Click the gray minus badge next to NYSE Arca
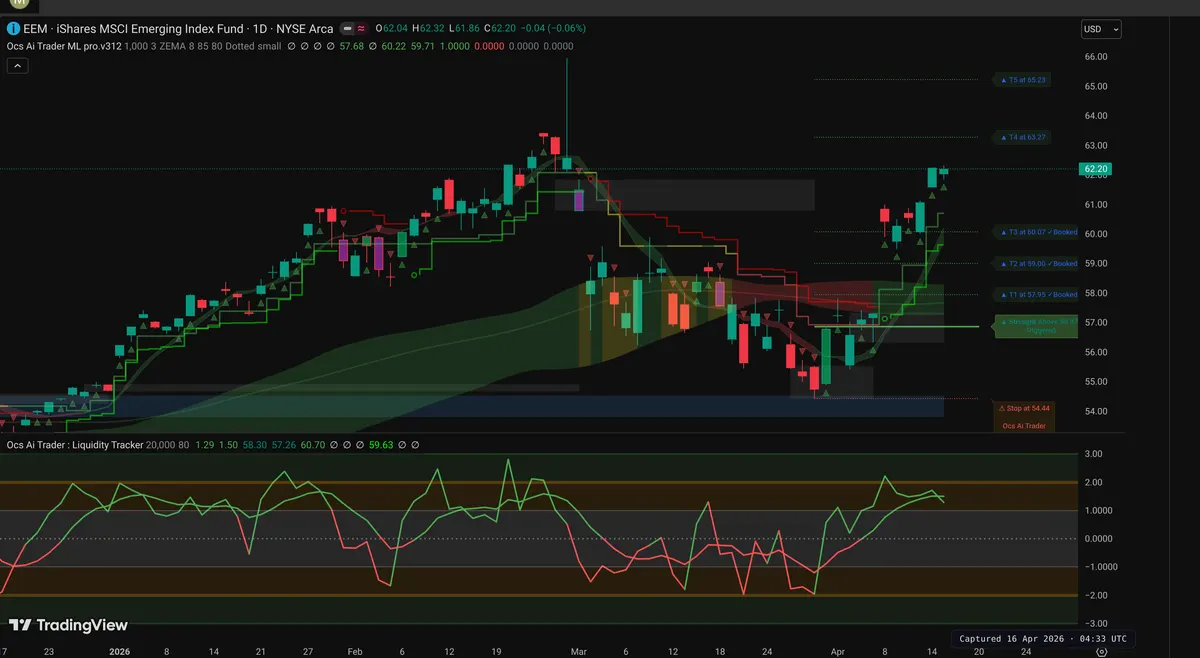Image resolution: width=1200 pixels, height=658 pixels. point(346,29)
